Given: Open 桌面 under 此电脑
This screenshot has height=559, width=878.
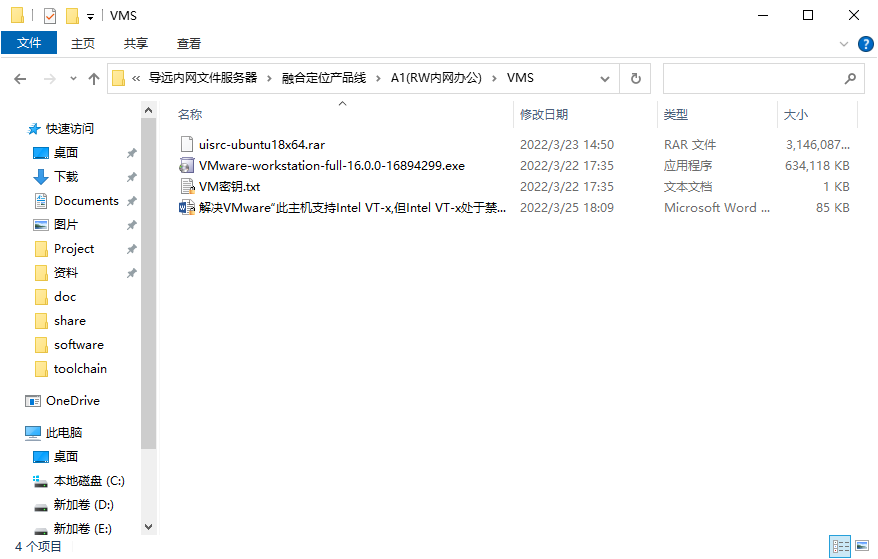Looking at the screenshot, I should [x=66, y=457].
